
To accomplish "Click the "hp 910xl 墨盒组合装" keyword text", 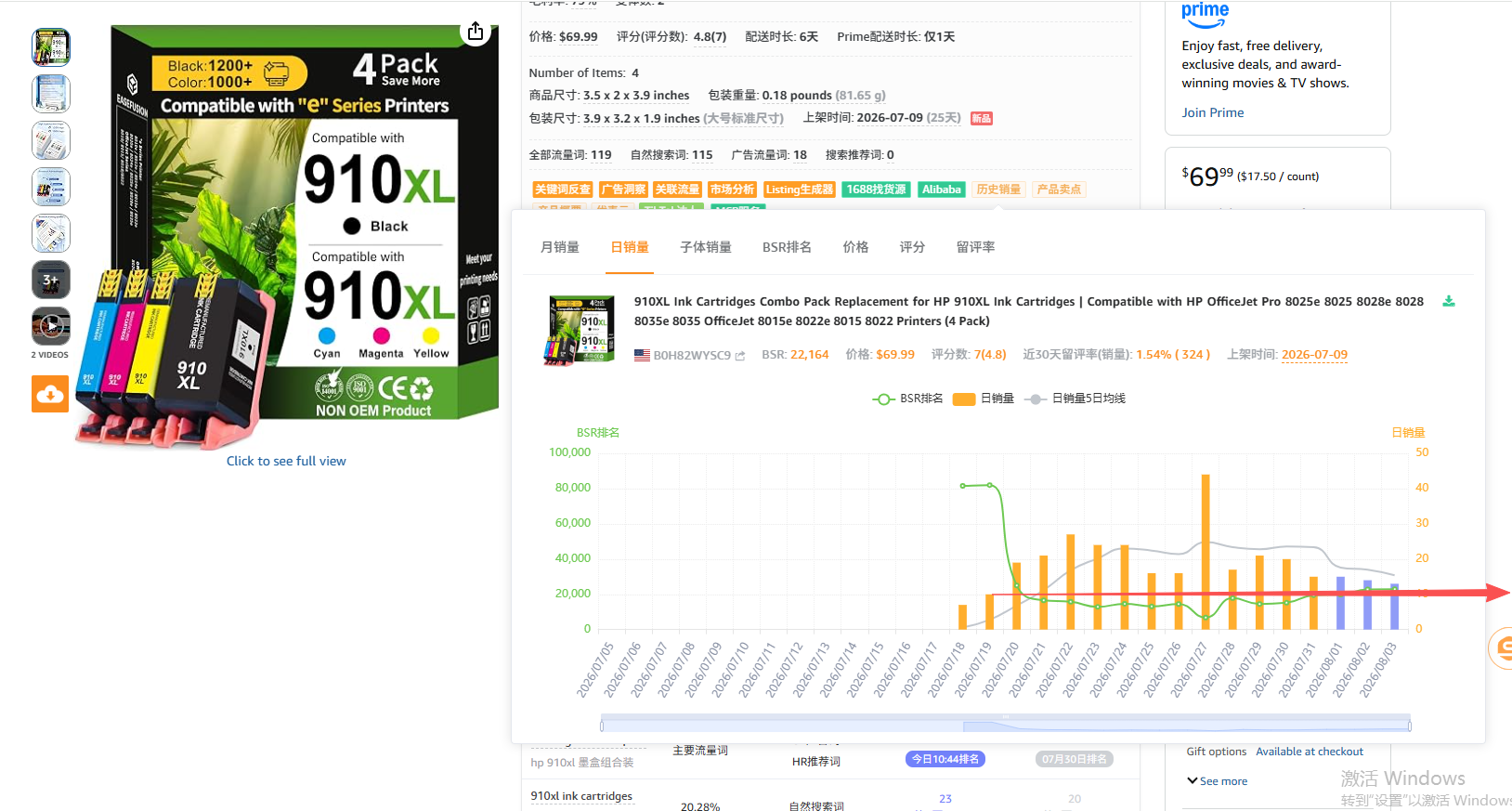I will click(x=582, y=763).
